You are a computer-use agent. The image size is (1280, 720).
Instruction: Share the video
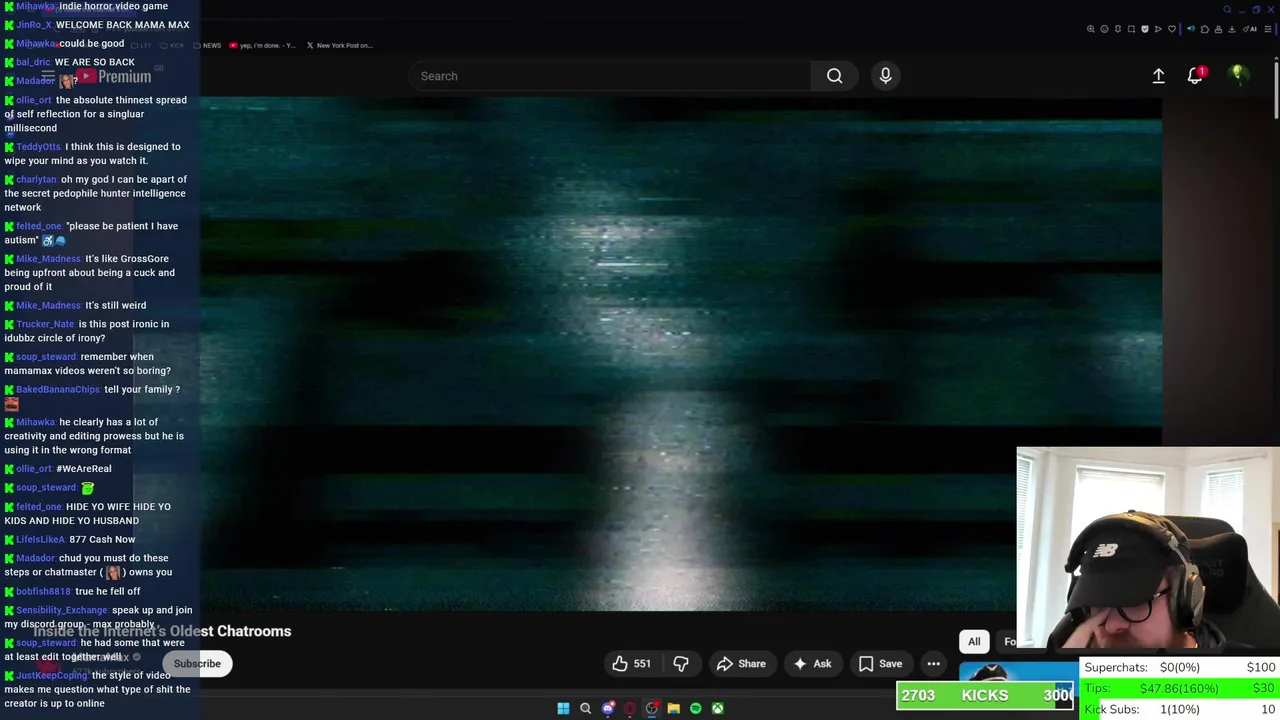tap(741, 664)
